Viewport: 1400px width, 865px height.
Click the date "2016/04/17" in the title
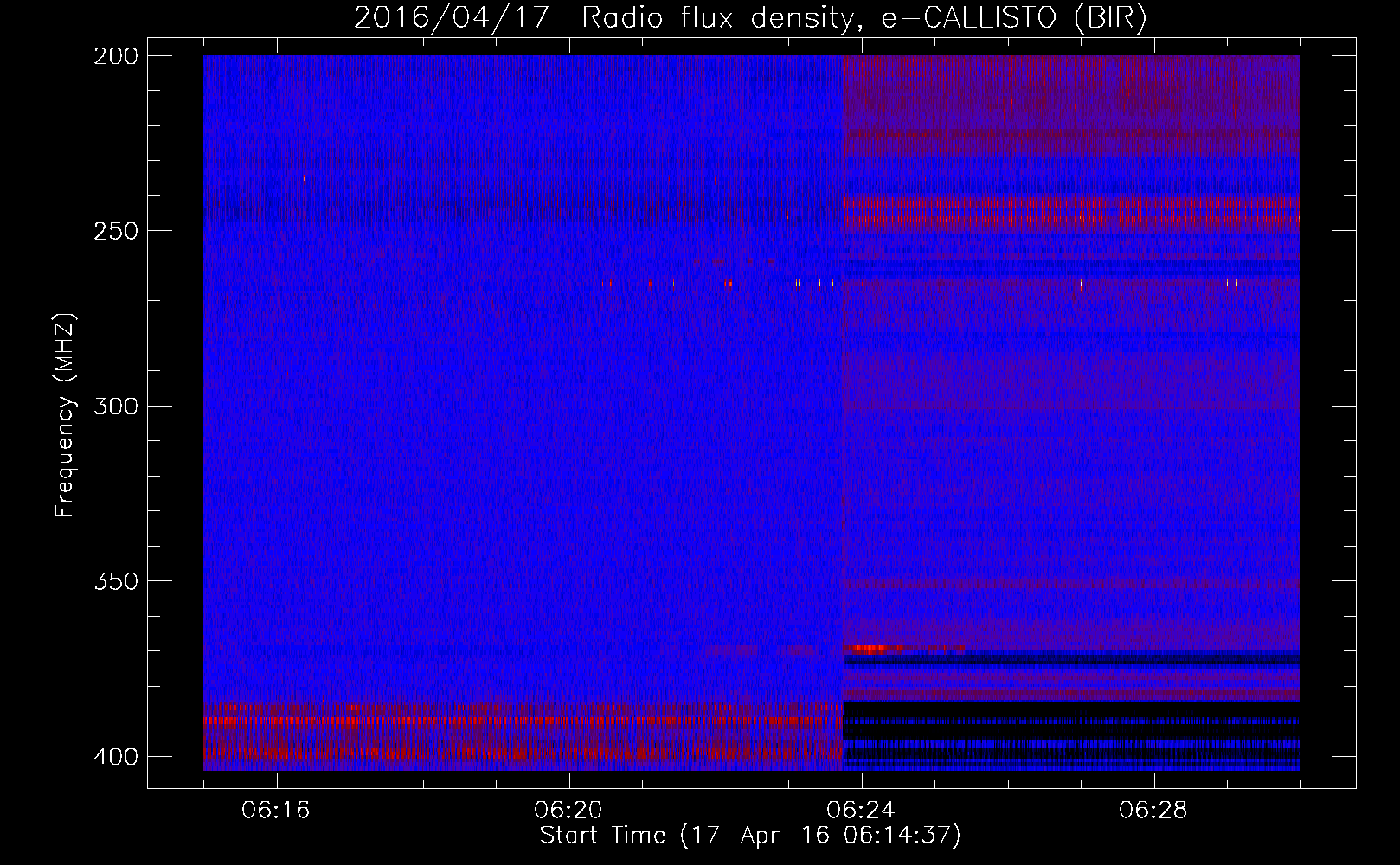click(x=452, y=17)
